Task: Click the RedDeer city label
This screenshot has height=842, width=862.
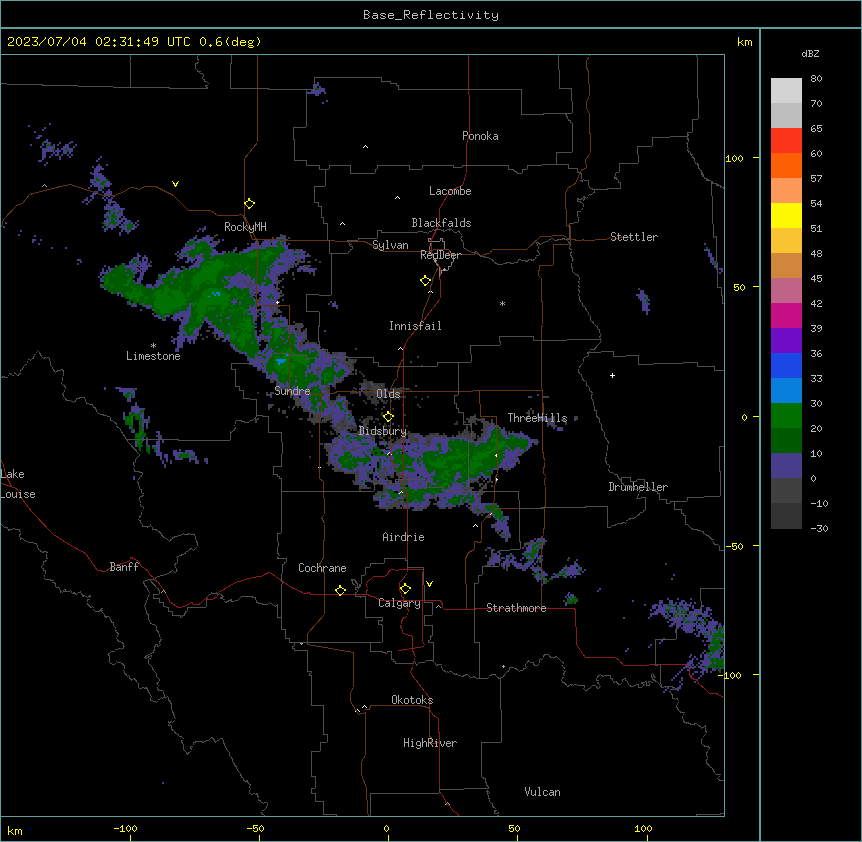Action: (x=440, y=255)
